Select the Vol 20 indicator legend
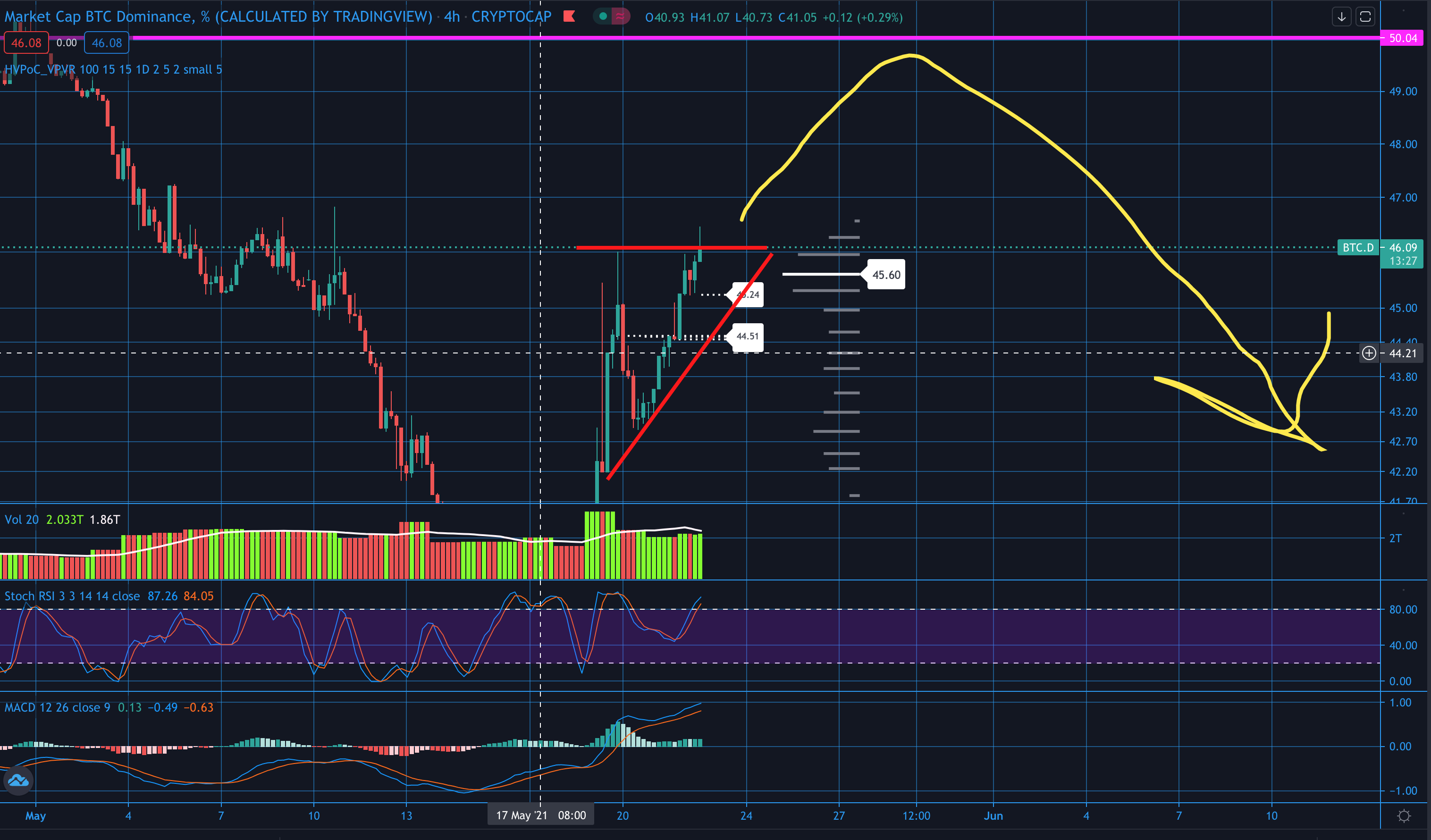This screenshot has width=1431, height=840. (22, 520)
